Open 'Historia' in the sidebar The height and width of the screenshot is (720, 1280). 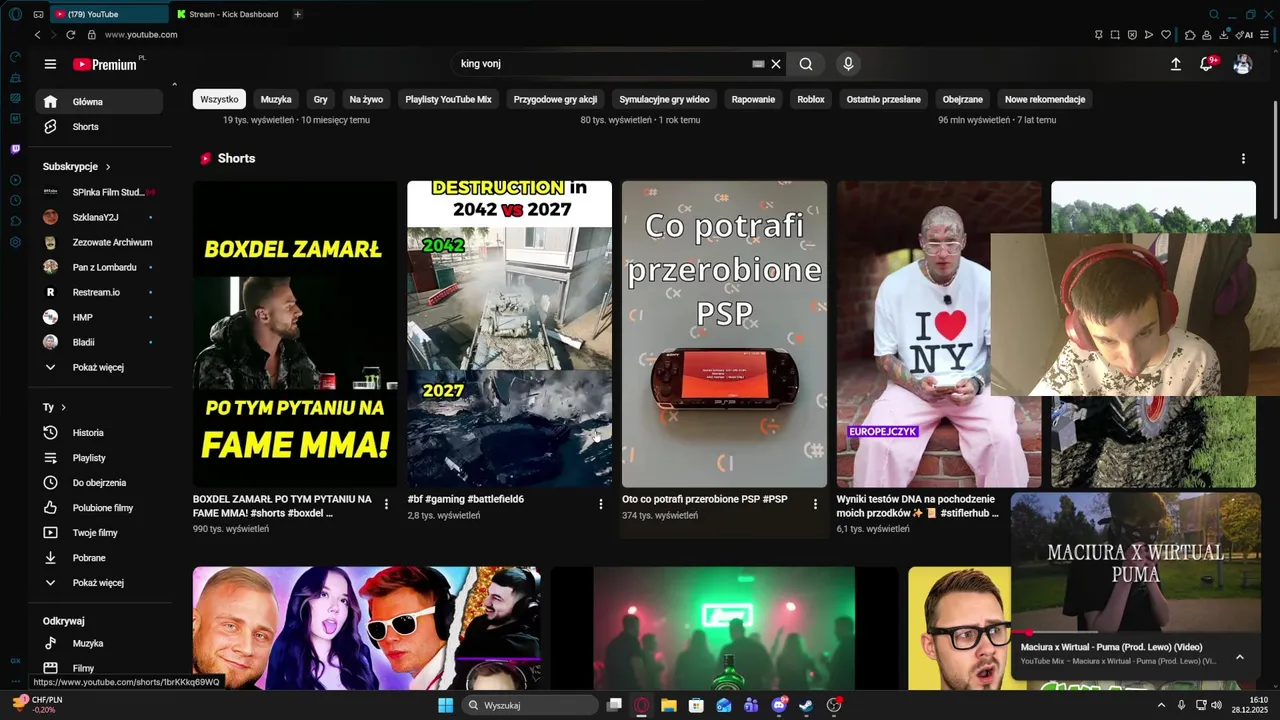point(99,433)
